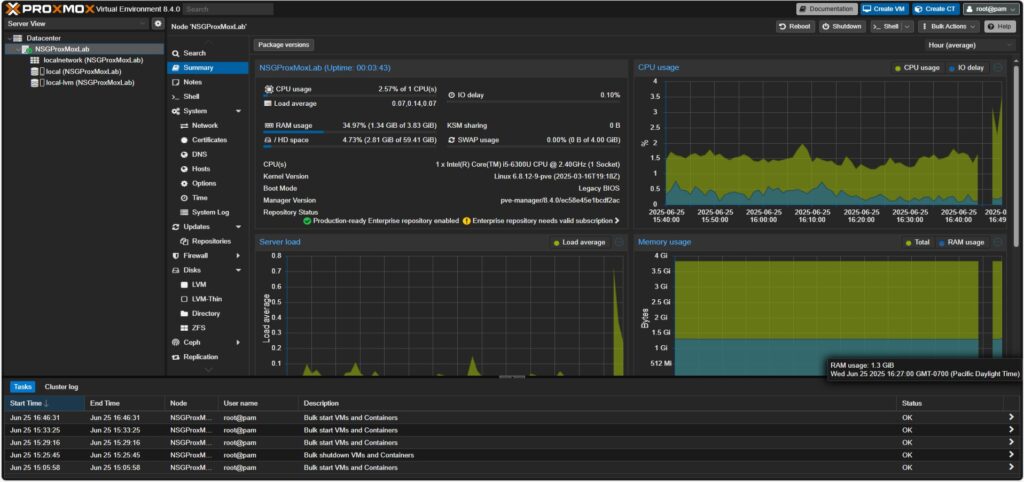
Task: Open the Repositories menu entry
Action: [207, 242]
